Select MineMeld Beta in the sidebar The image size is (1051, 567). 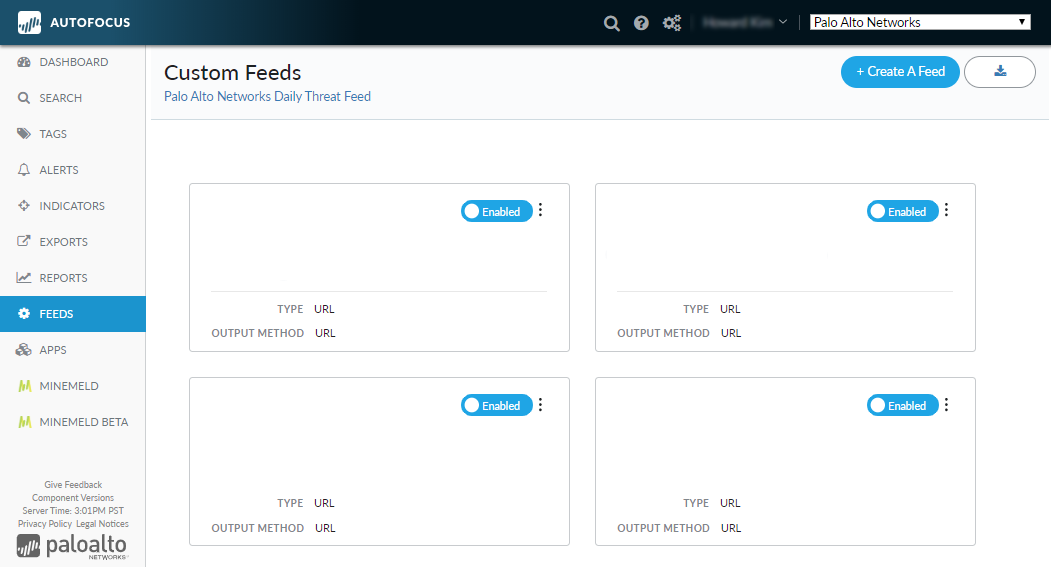point(83,422)
